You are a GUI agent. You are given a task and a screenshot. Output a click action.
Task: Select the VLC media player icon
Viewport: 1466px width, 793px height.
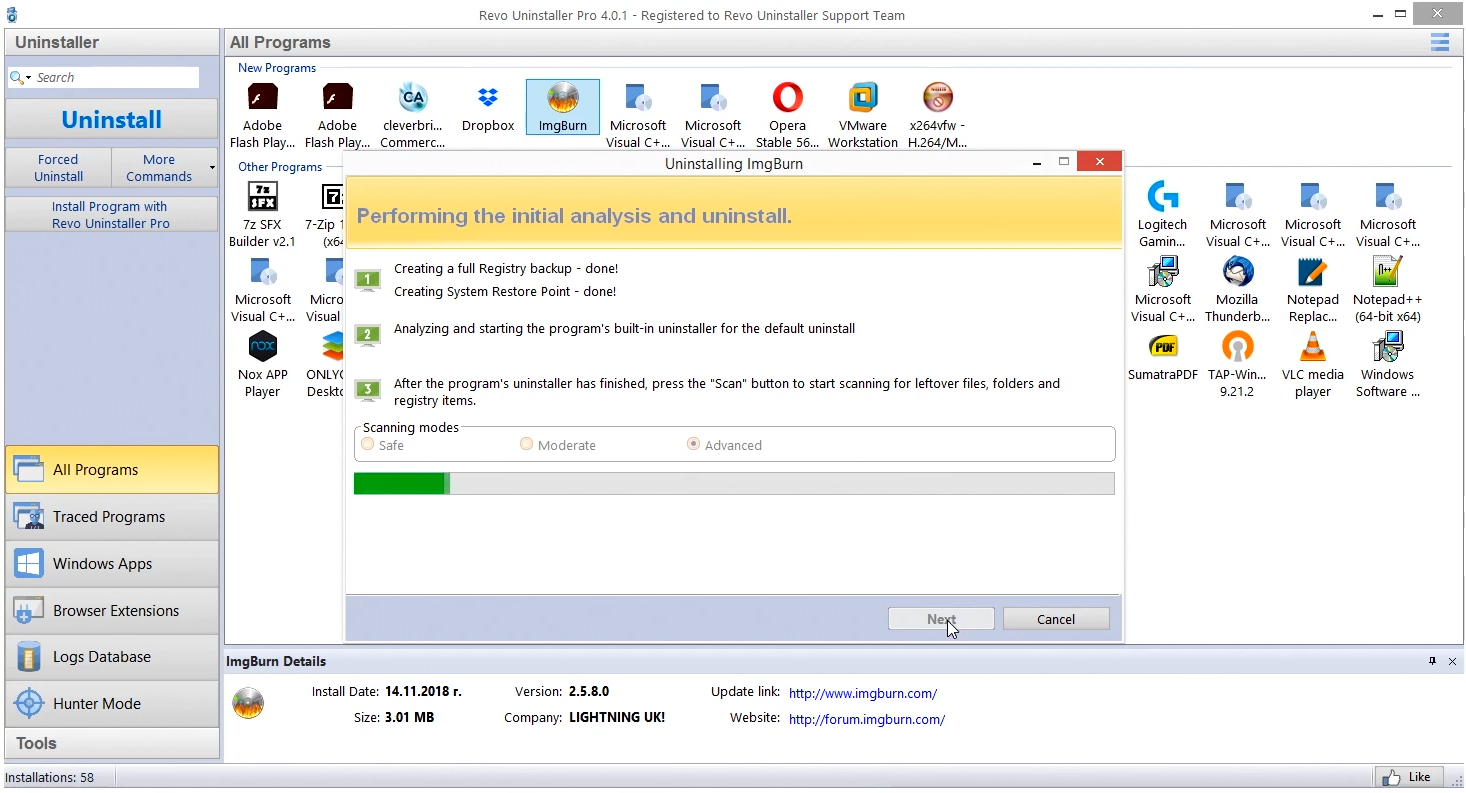click(x=1313, y=347)
